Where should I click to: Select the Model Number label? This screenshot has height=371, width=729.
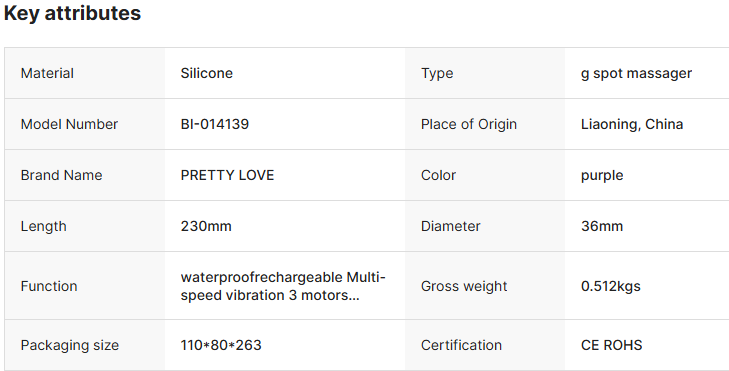[69, 124]
